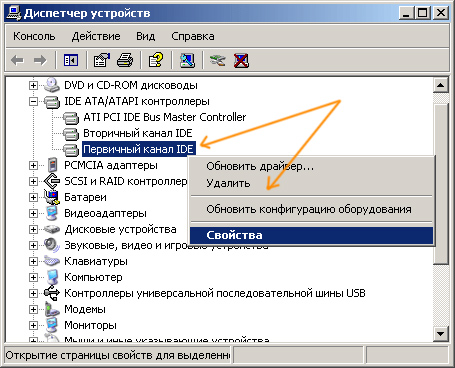The width and height of the screenshot is (455, 368).
Task: Click the Модемы modem icon
Action: [52, 309]
